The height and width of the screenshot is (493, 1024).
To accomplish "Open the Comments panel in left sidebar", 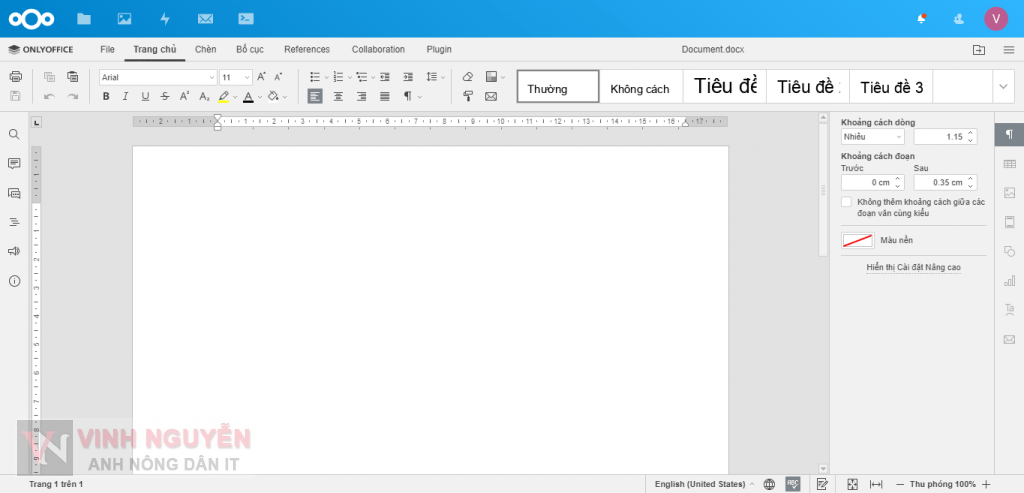I will point(14,163).
